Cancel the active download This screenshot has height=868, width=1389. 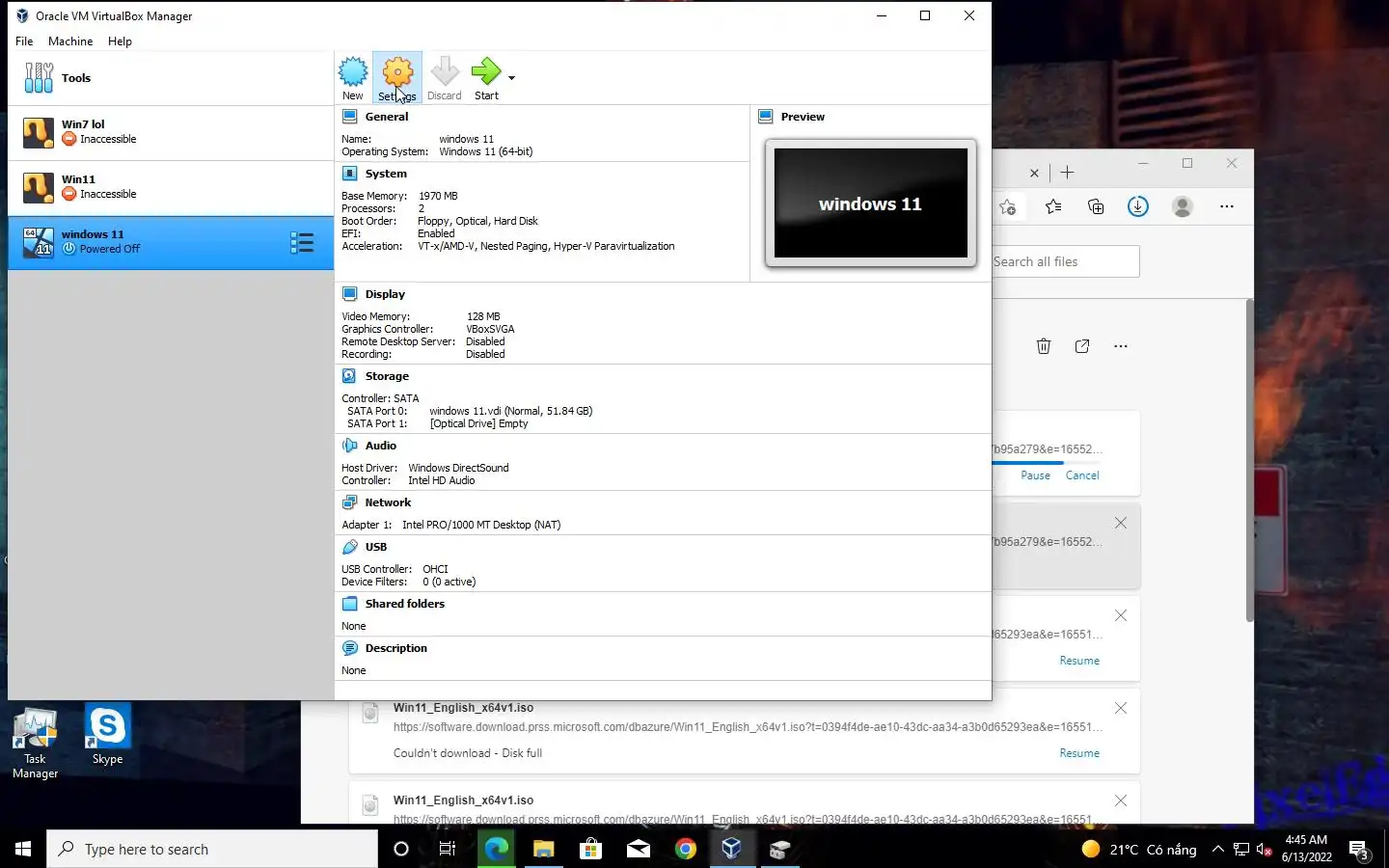[1082, 475]
